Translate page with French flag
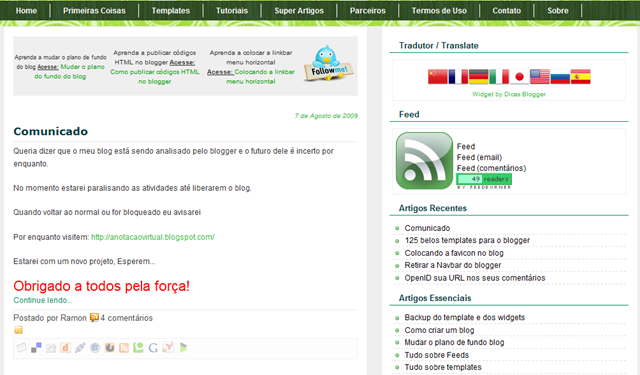Image resolution: width=640 pixels, height=375 pixels. (x=458, y=77)
